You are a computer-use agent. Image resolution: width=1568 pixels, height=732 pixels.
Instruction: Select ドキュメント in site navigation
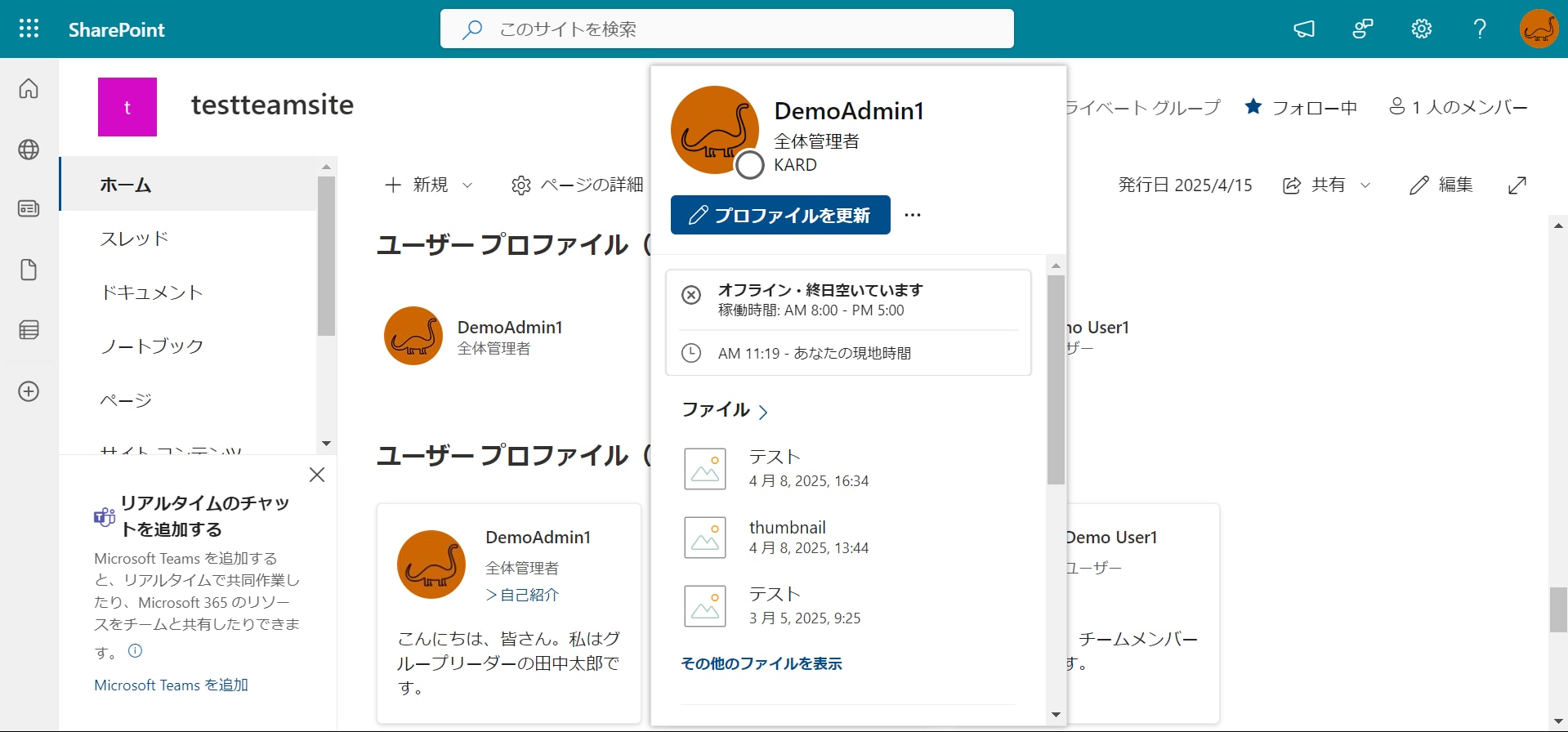(151, 292)
